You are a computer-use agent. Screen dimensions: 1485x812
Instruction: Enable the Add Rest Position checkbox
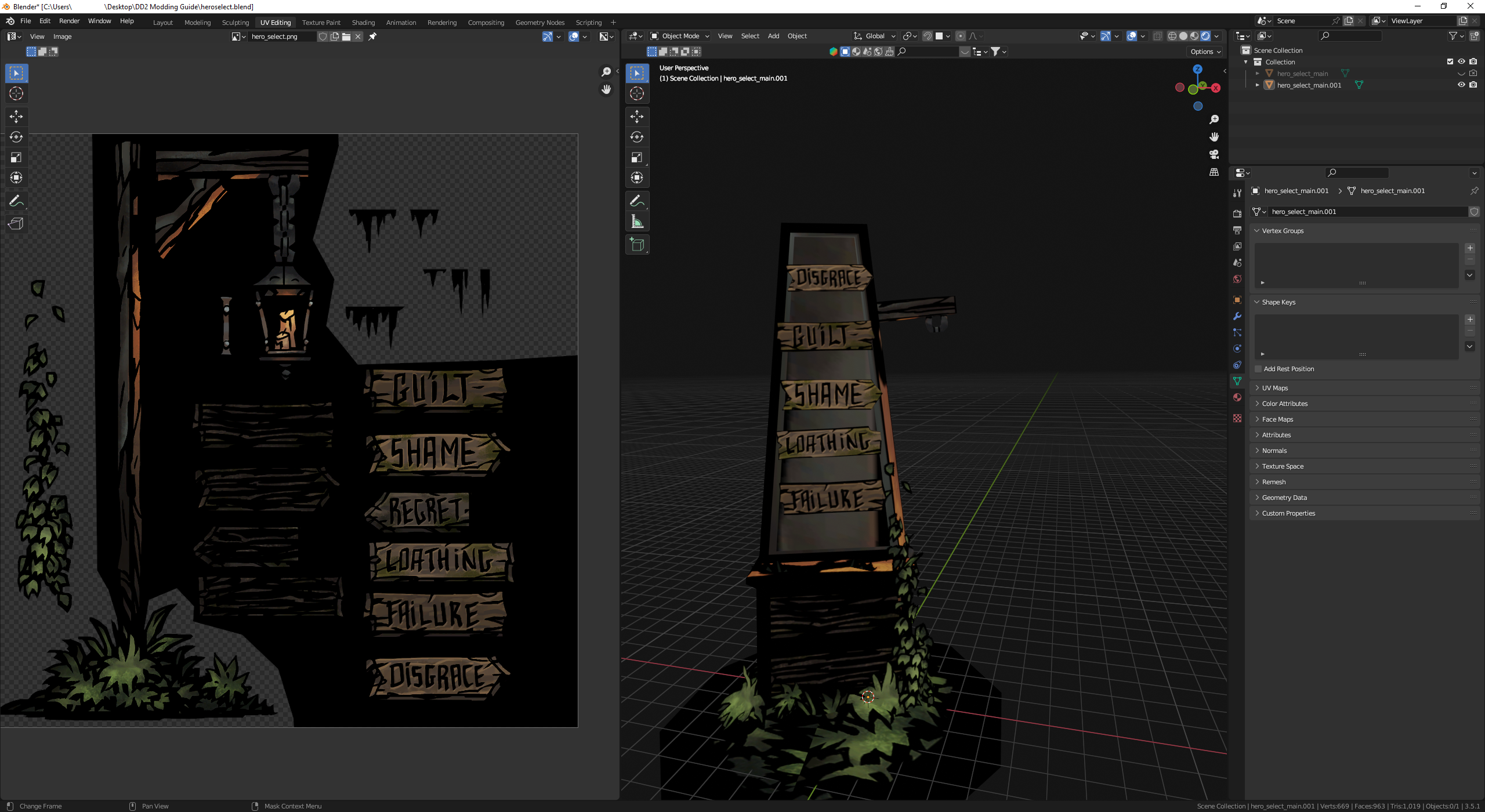pos(1258,369)
